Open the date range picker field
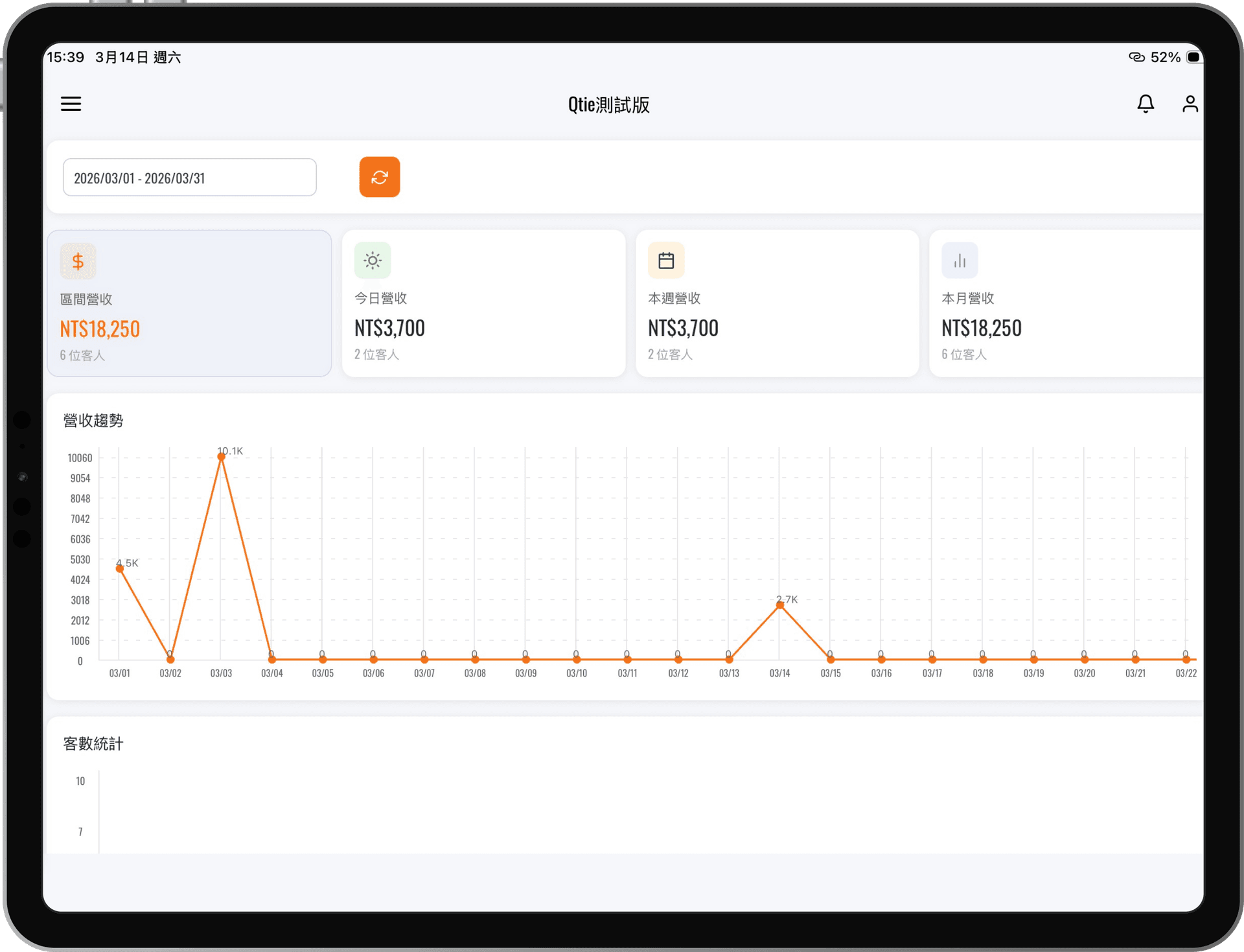1244x952 pixels. point(189,178)
